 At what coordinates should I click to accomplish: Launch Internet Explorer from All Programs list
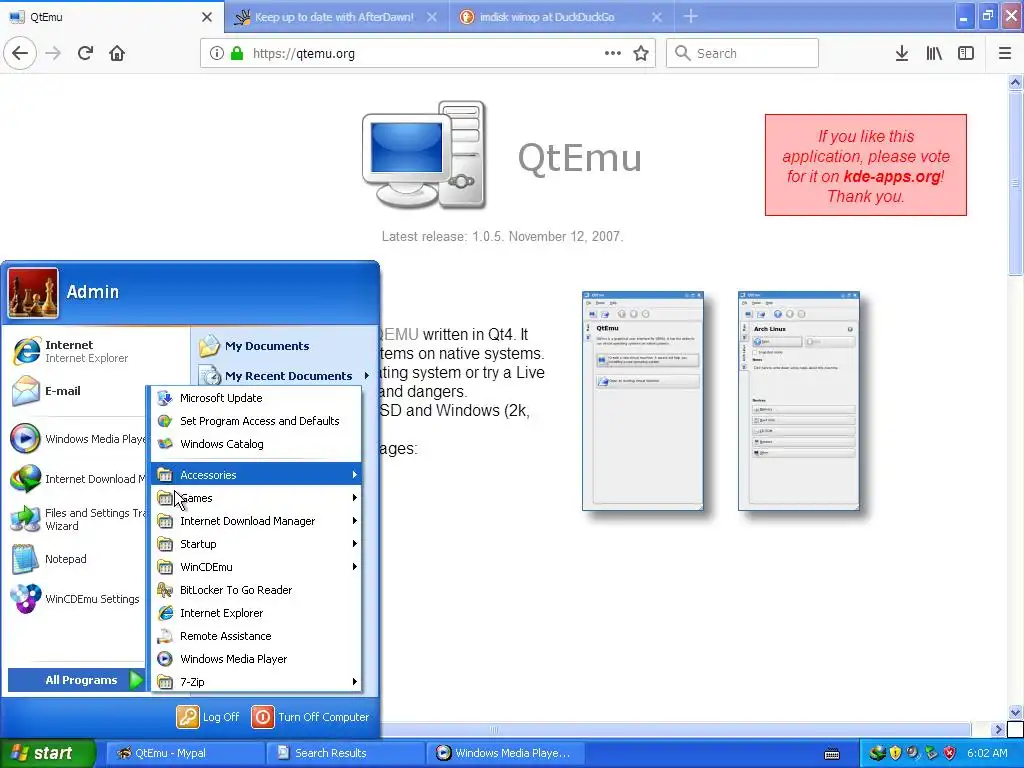tap(256, 613)
